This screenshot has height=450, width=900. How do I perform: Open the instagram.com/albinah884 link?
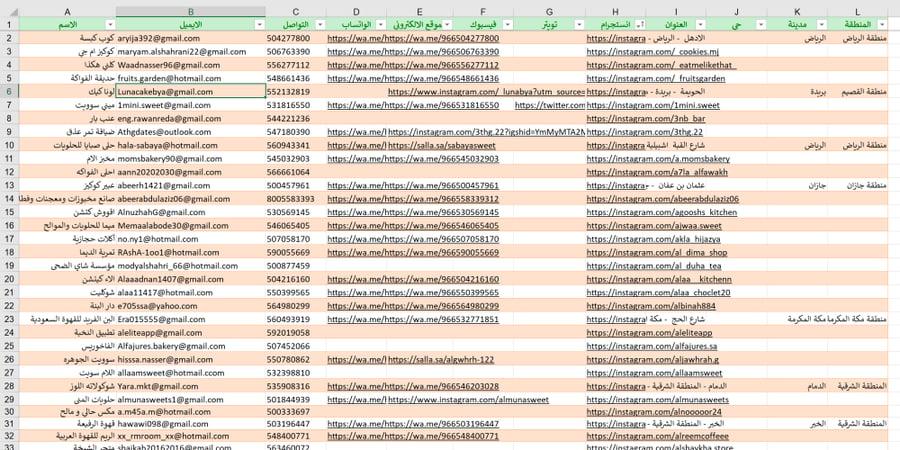pos(651,306)
